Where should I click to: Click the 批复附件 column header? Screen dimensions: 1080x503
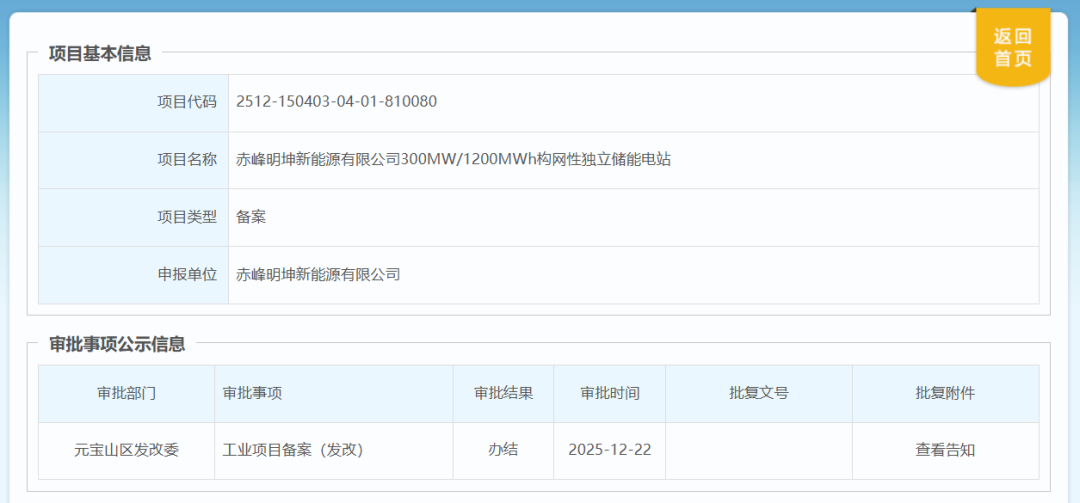[944, 393]
